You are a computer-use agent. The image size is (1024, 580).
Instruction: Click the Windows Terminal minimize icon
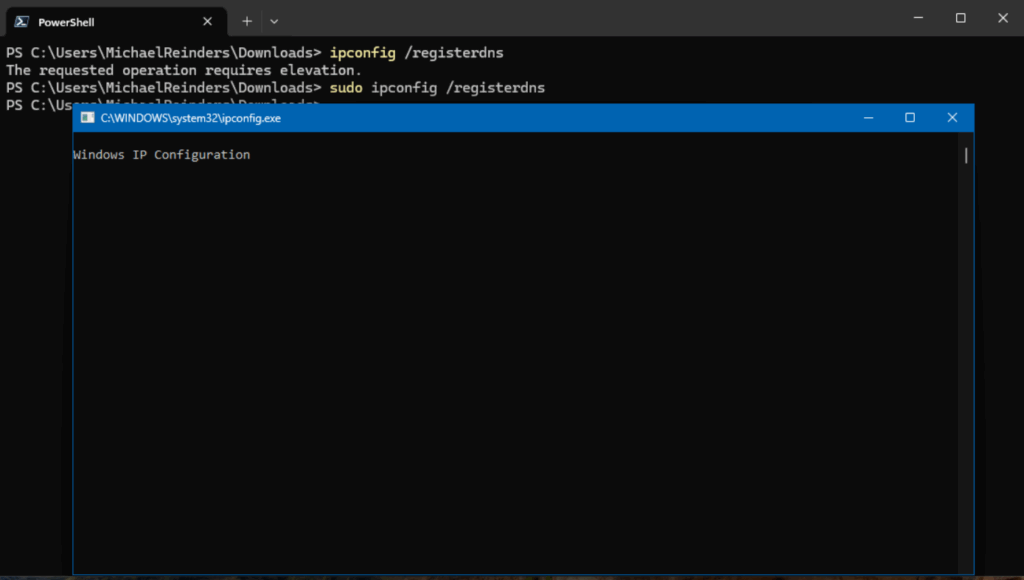tap(917, 17)
